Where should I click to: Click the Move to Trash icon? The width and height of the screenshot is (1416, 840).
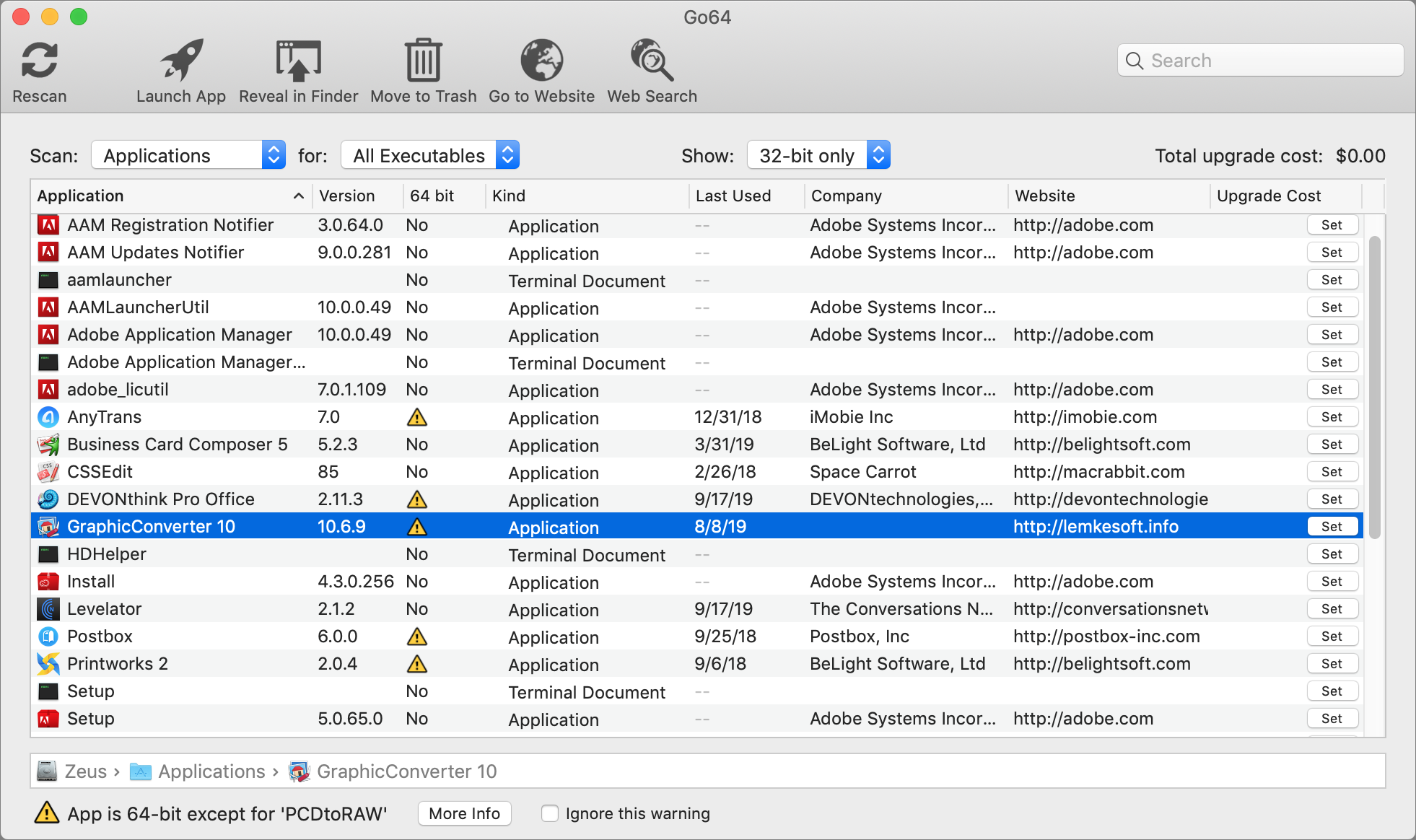point(423,61)
